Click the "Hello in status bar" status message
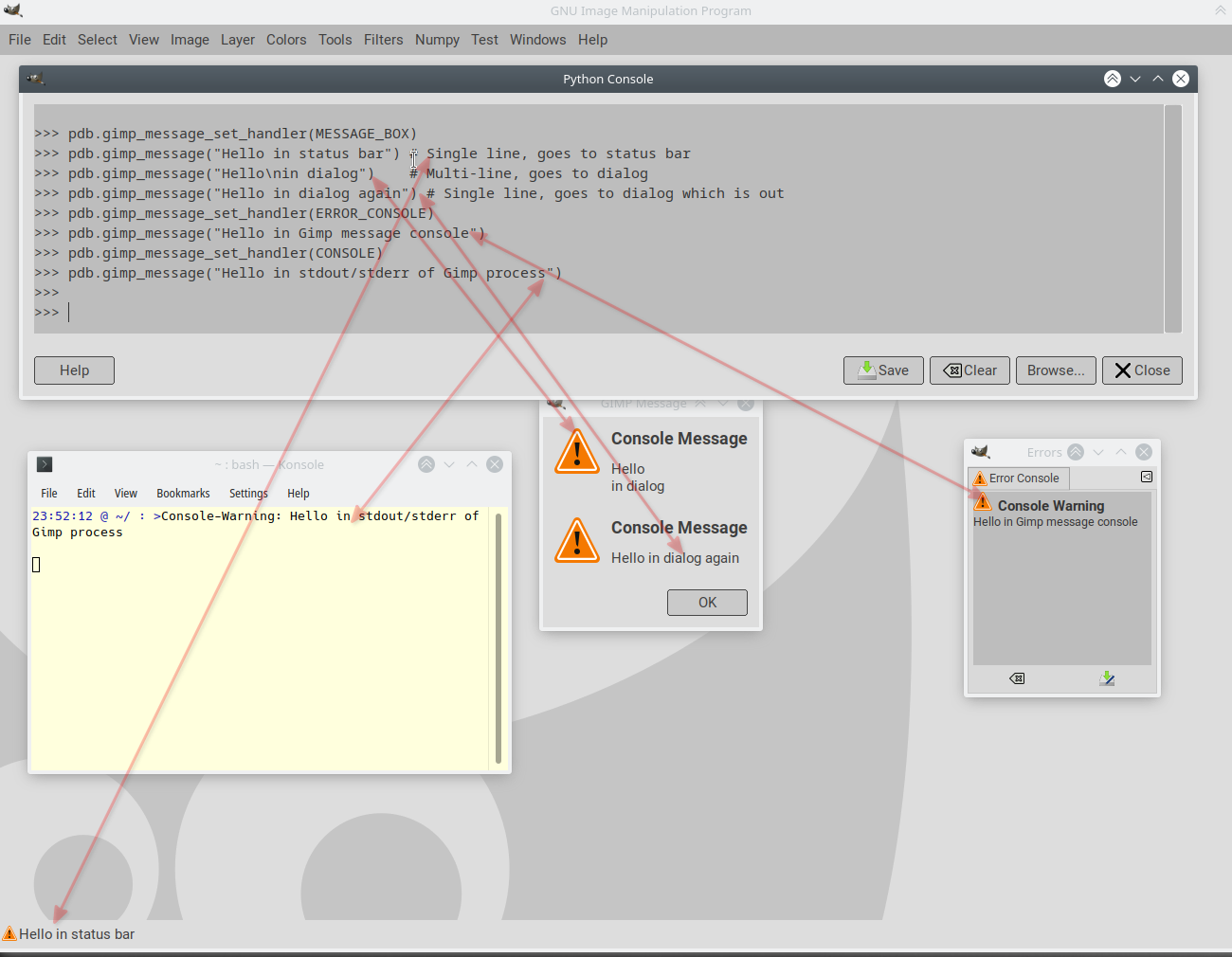This screenshot has width=1232, height=957. tap(77, 934)
